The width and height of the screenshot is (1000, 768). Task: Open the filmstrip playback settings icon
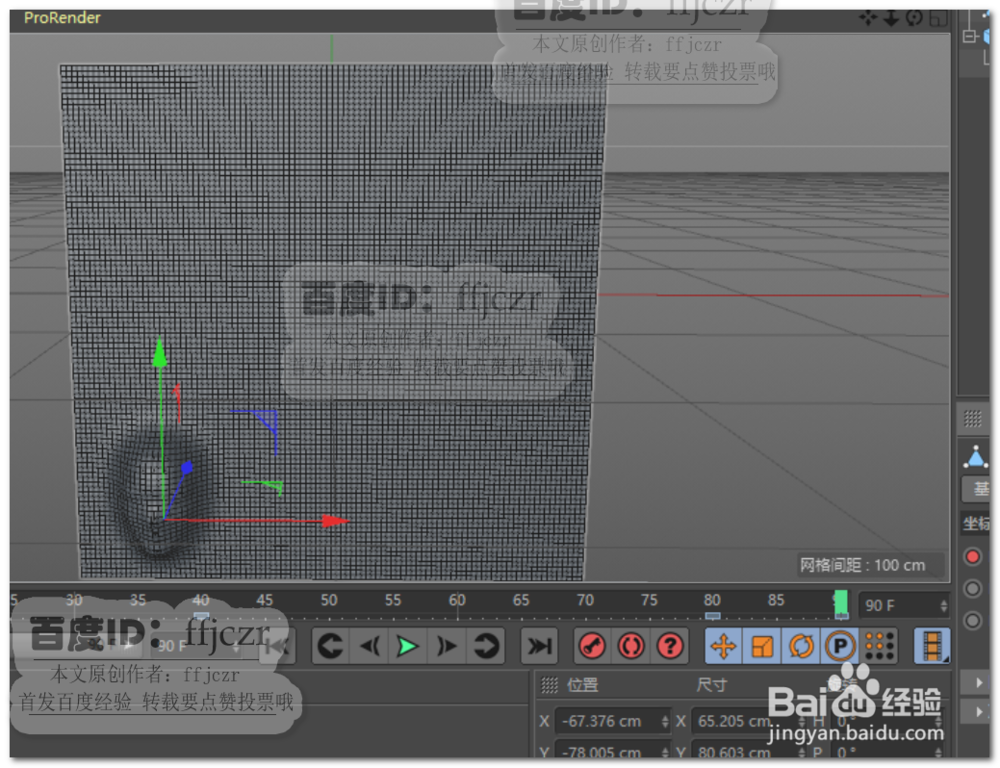pos(932,646)
